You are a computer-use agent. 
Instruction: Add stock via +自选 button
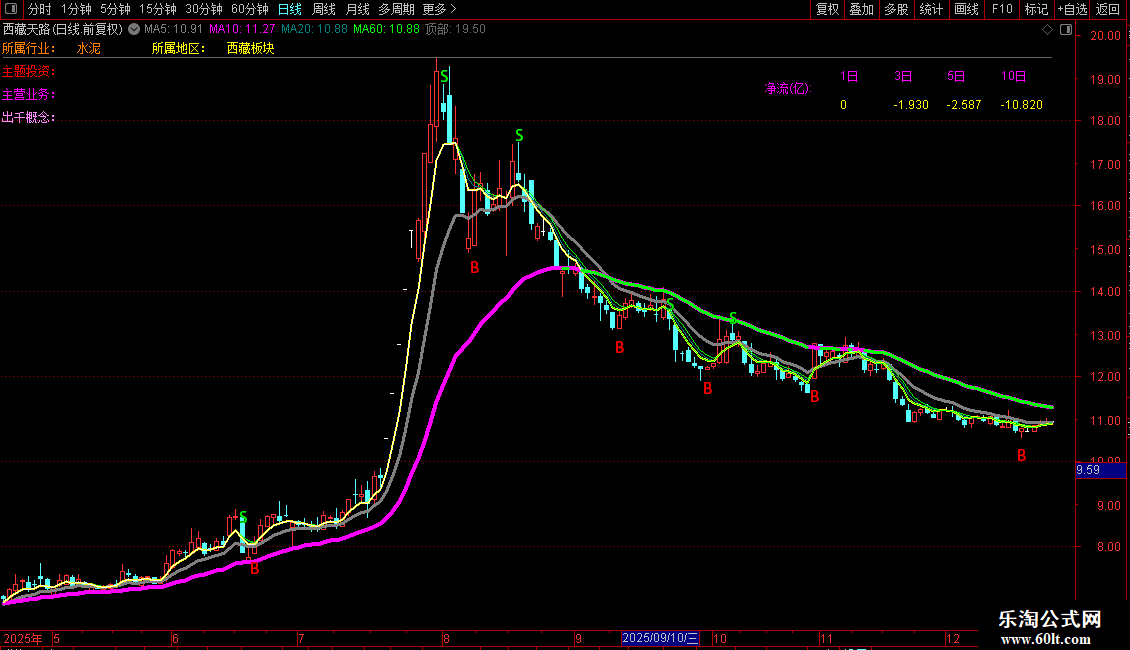1072,9
